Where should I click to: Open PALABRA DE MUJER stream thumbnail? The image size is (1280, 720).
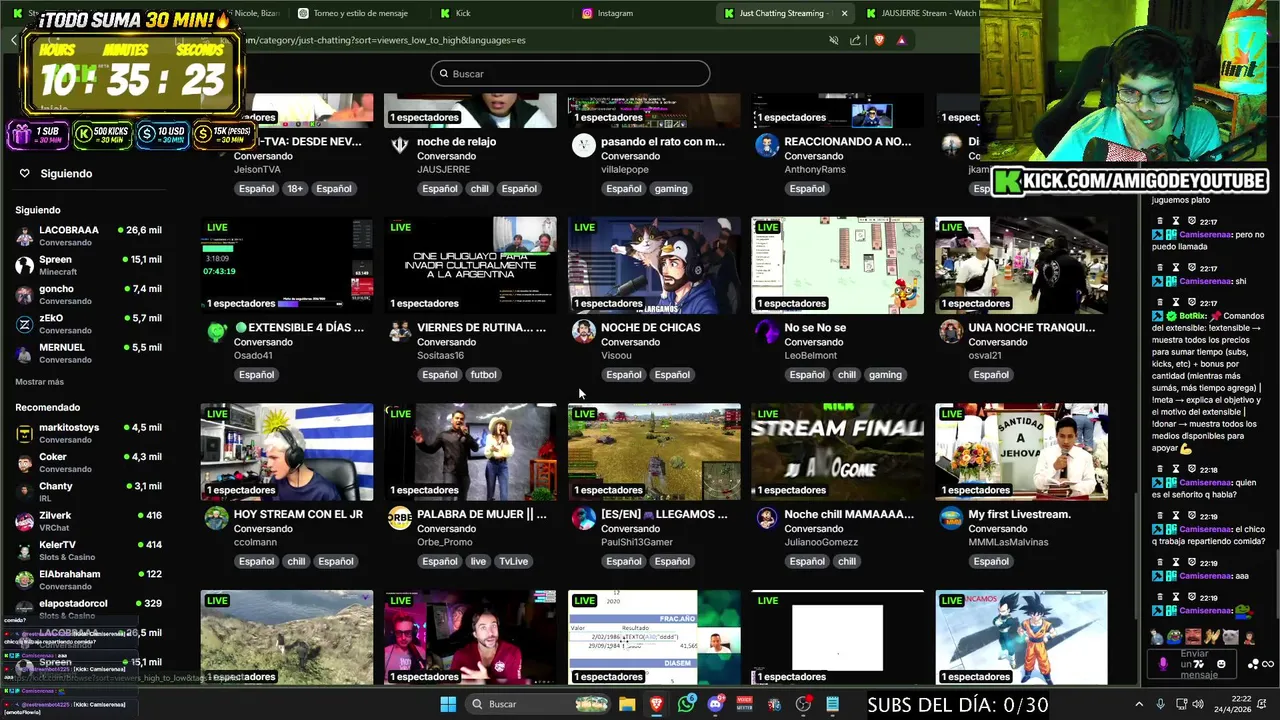470,452
